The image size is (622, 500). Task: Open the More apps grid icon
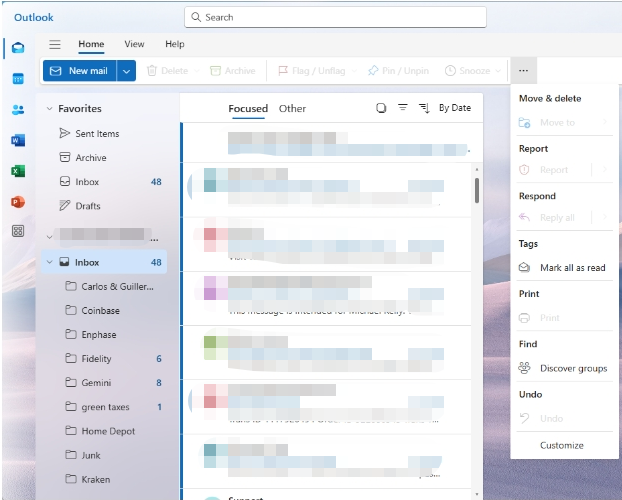(x=18, y=231)
